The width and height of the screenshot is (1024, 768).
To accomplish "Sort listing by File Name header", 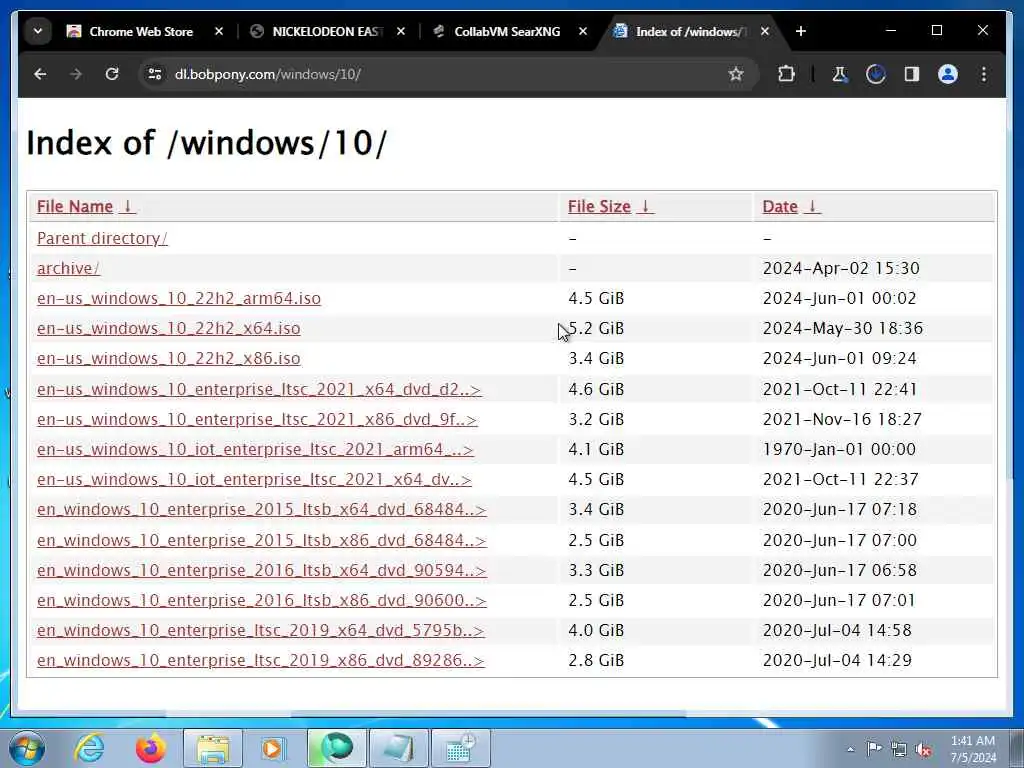I will coord(74,206).
